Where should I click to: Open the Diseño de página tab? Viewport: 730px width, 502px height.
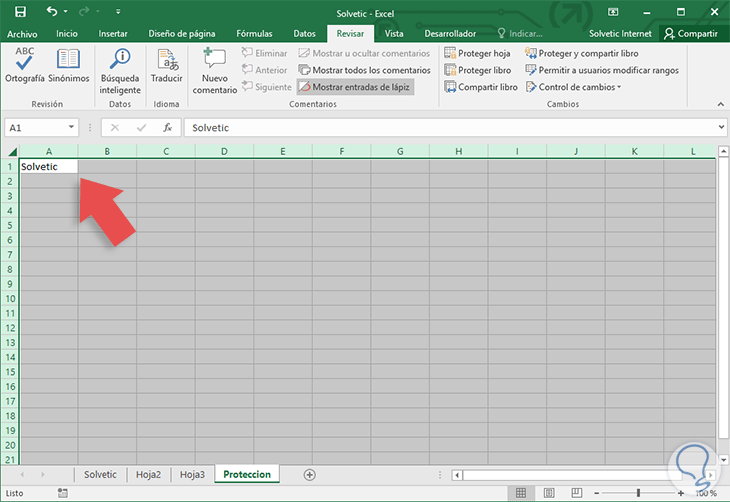pyautogui.click(x=182, y=34)
